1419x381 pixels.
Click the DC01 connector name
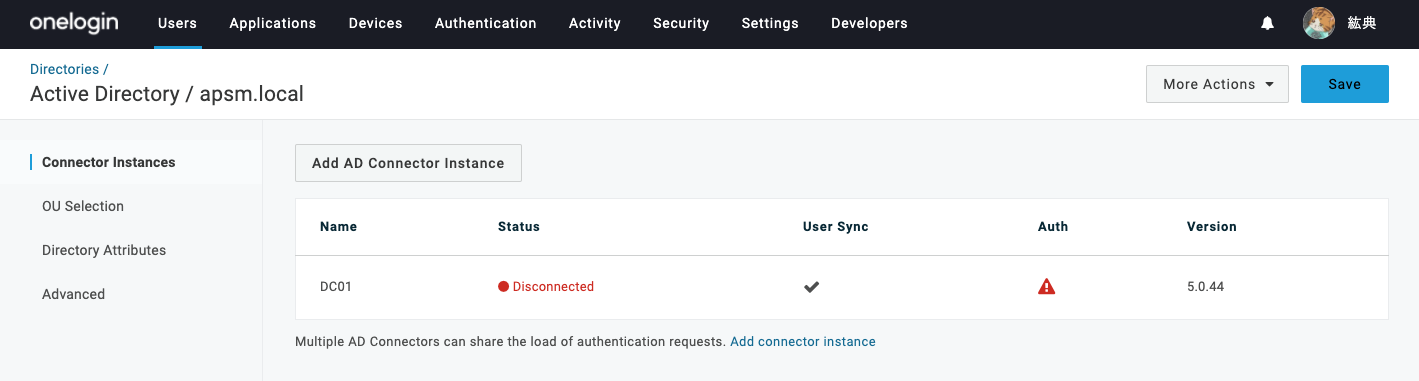[336, 287]
